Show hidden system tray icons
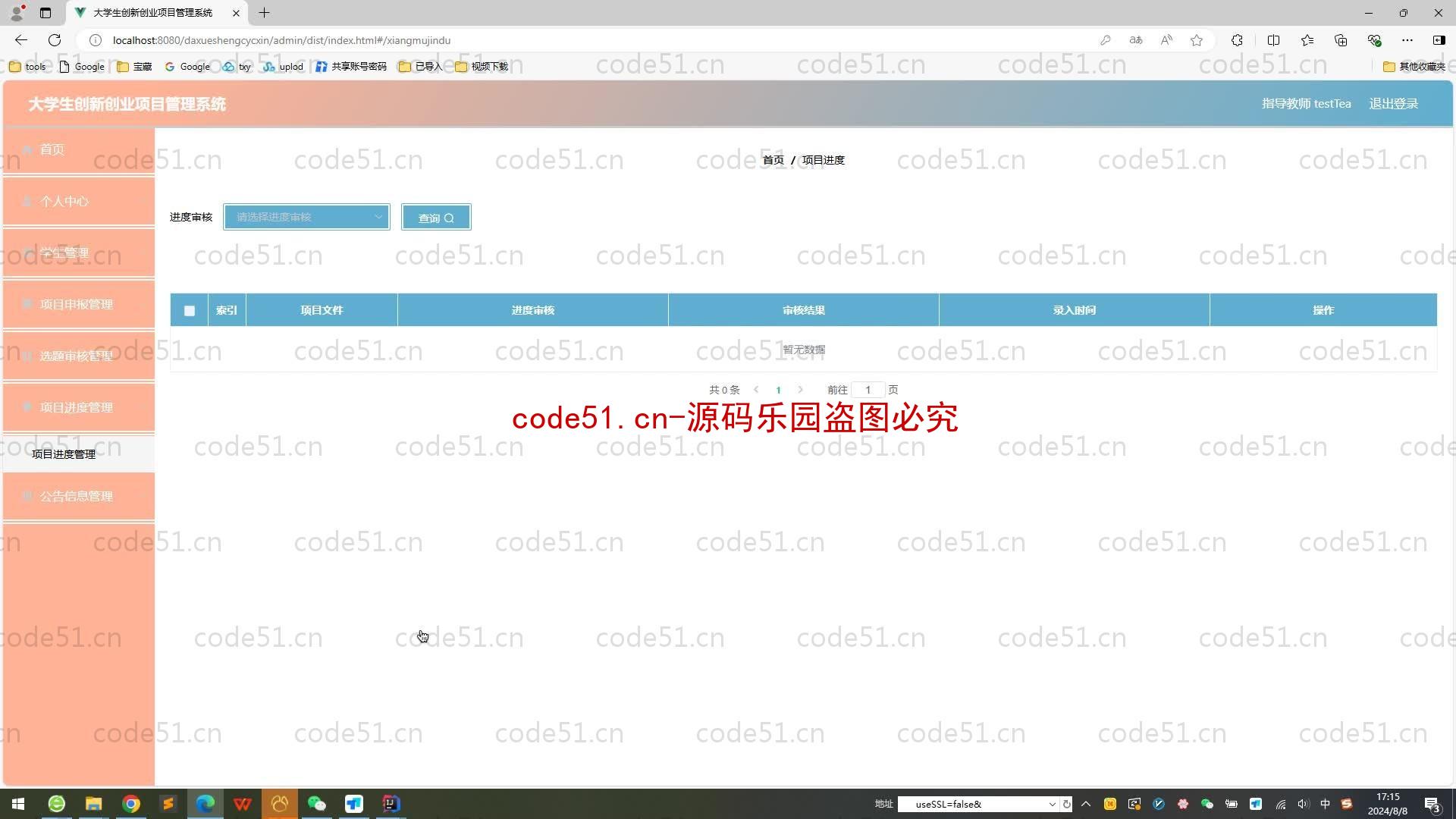 1086,804
